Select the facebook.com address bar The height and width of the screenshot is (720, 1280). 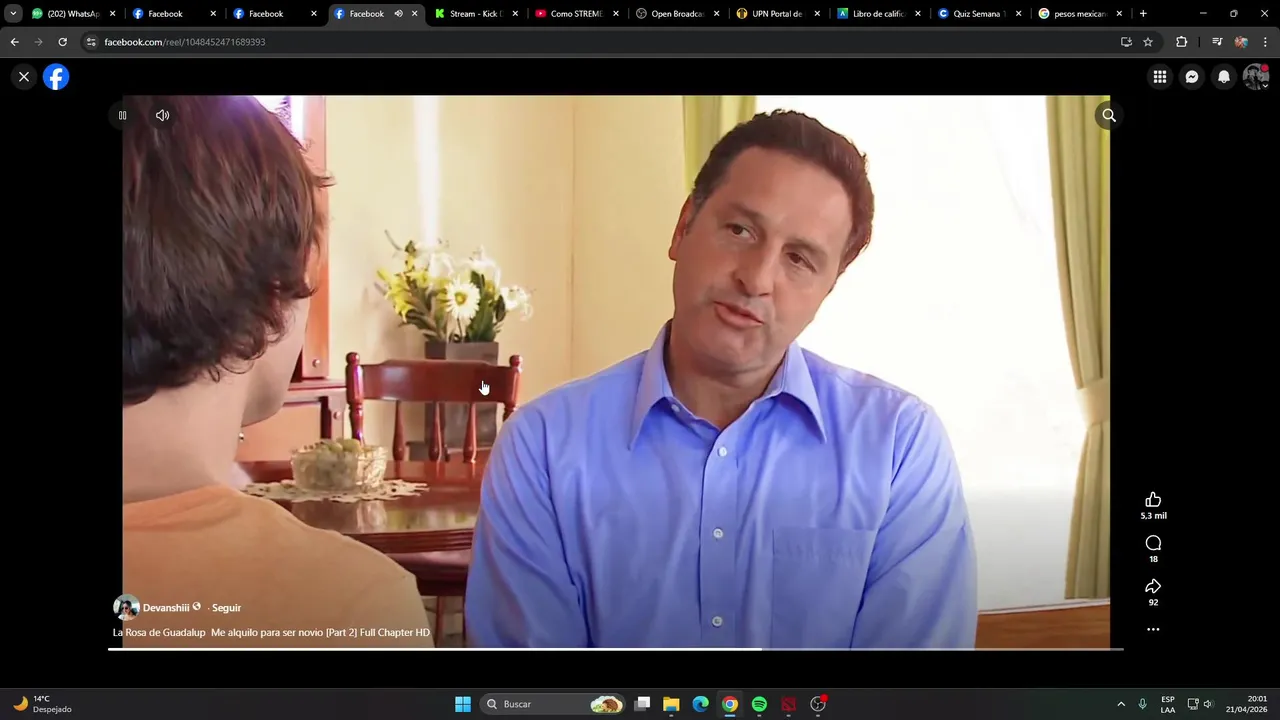click(600, 42)
